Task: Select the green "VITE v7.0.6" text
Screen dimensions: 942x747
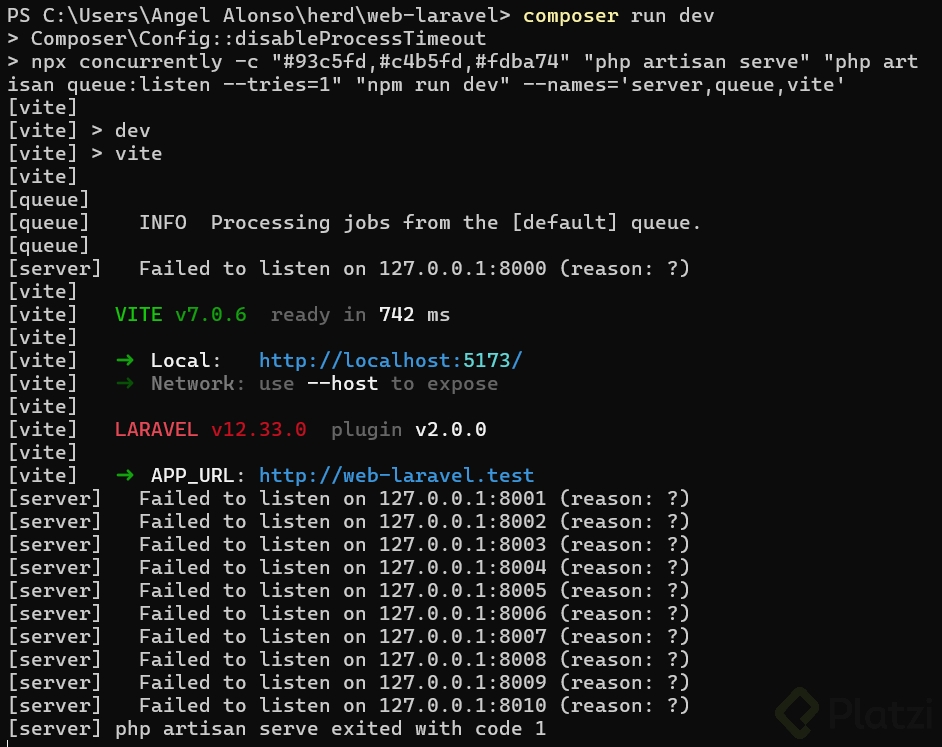Action: (180, 315)
